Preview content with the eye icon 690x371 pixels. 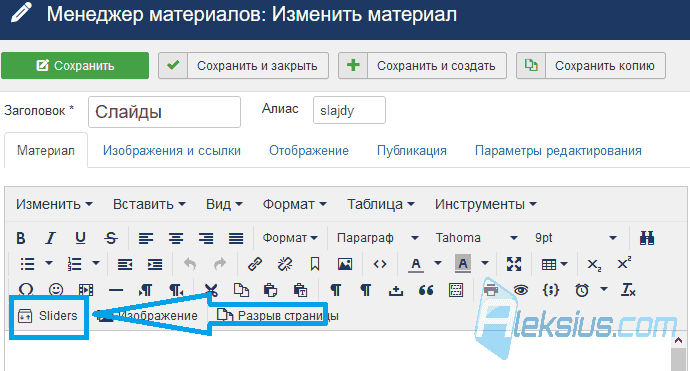click(x=521, y=290)
